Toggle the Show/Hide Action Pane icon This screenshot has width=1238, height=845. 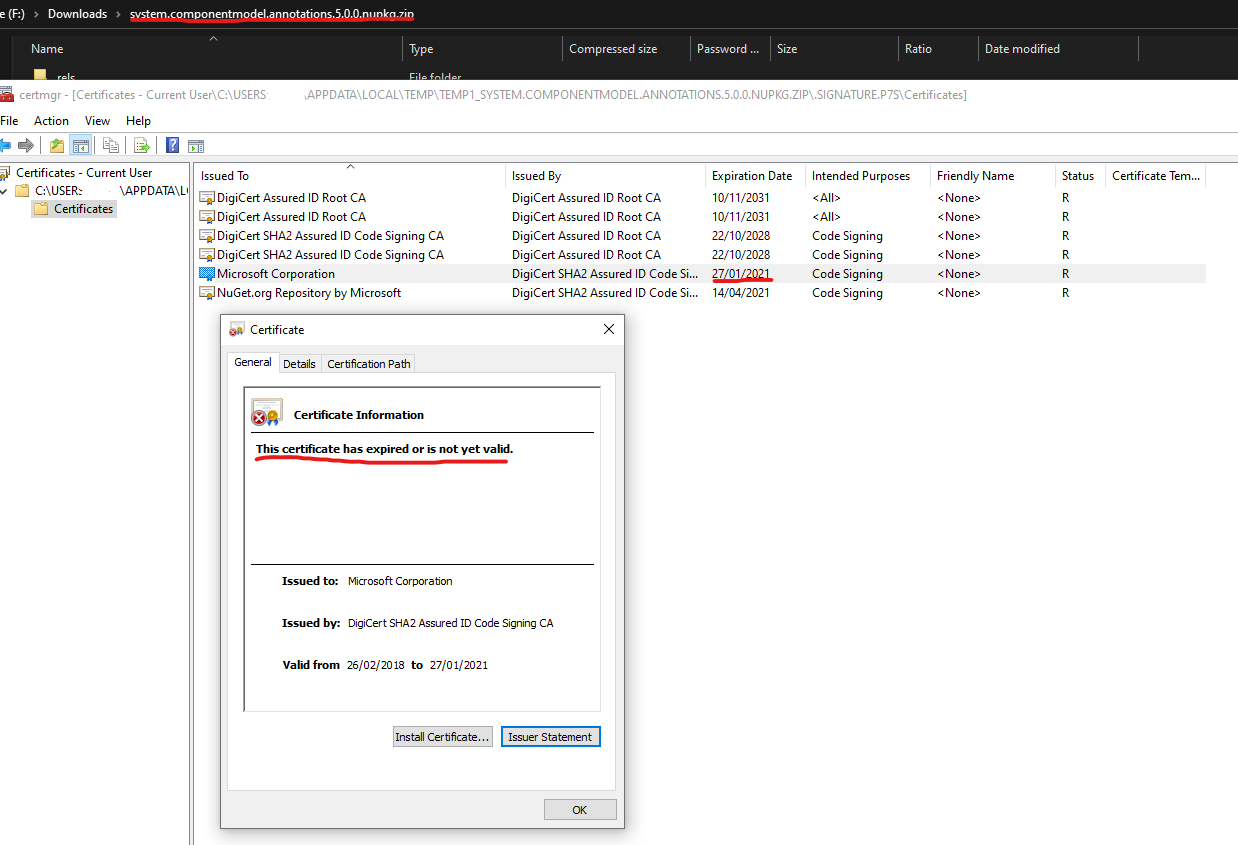[x=196, y=146]
